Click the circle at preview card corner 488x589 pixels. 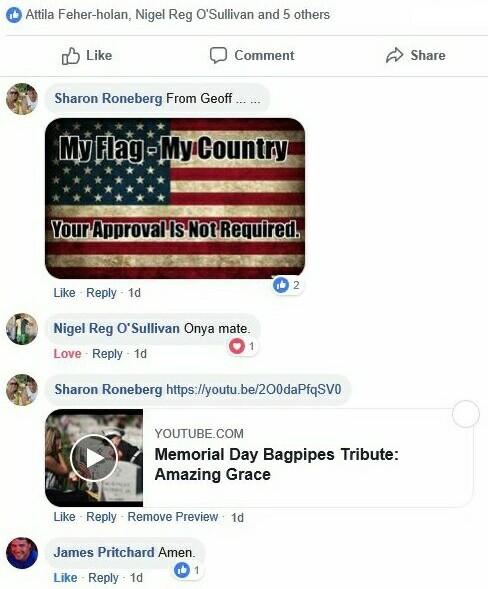click(x=466, y=414)
